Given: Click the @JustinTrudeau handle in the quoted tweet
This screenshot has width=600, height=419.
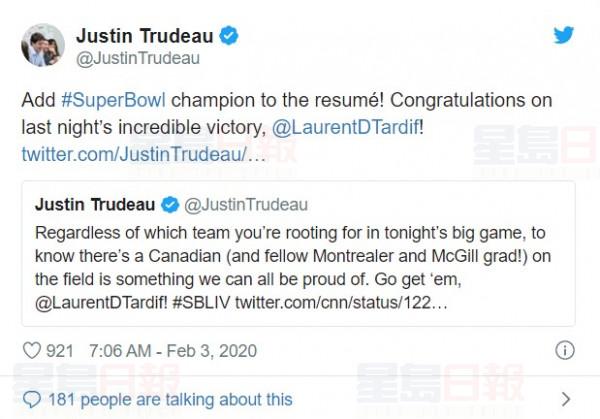Looking at the screenshot, I should click(x=239, y=205).
